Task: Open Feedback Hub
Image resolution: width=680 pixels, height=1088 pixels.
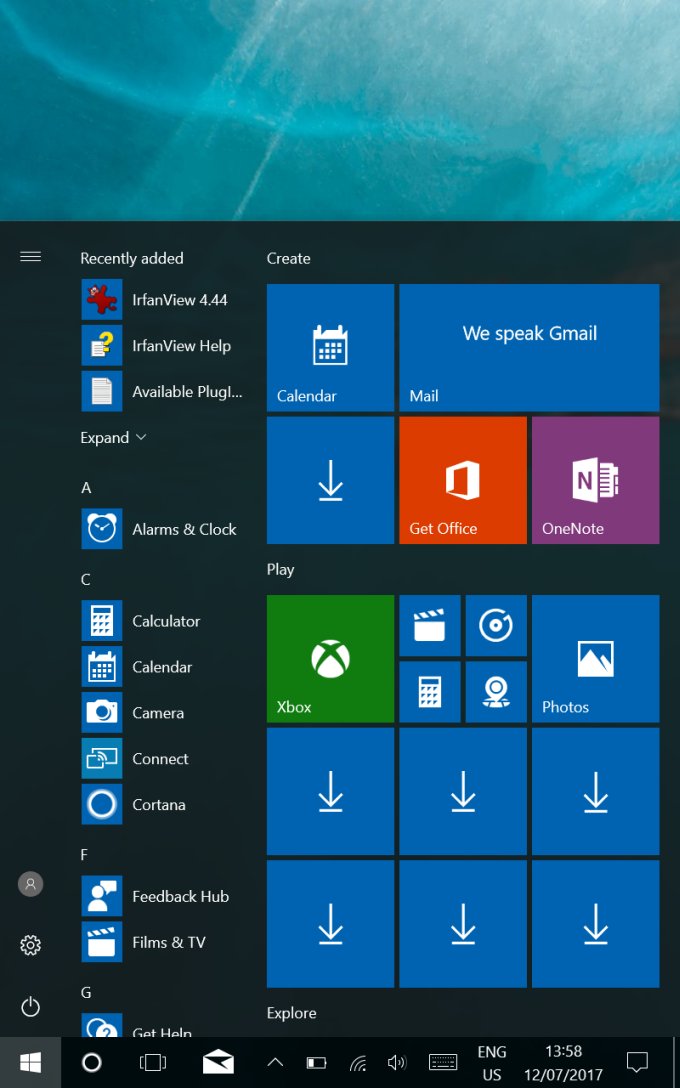Action: coord(163,896)
